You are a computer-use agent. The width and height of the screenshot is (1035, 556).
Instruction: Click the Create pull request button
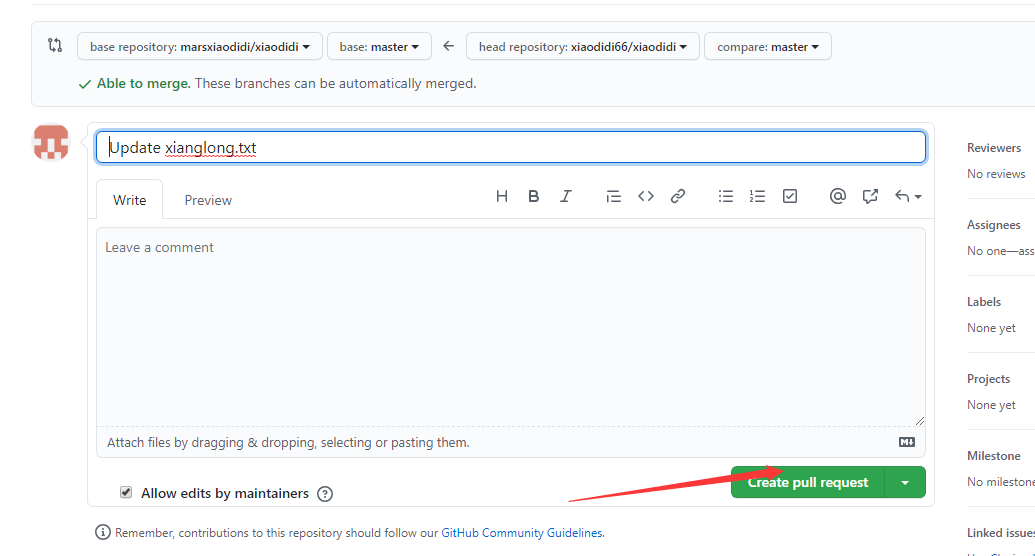[x=808, y=482]
